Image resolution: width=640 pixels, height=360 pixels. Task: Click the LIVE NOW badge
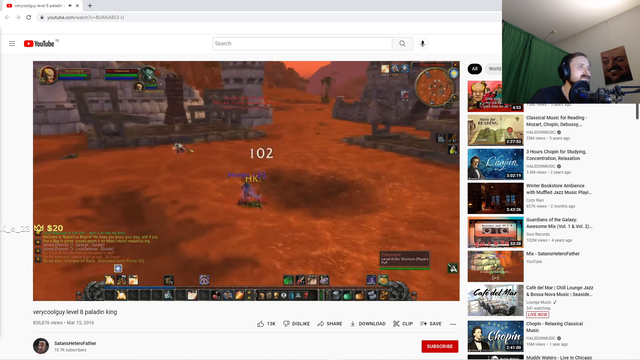[x=537, y=314]
